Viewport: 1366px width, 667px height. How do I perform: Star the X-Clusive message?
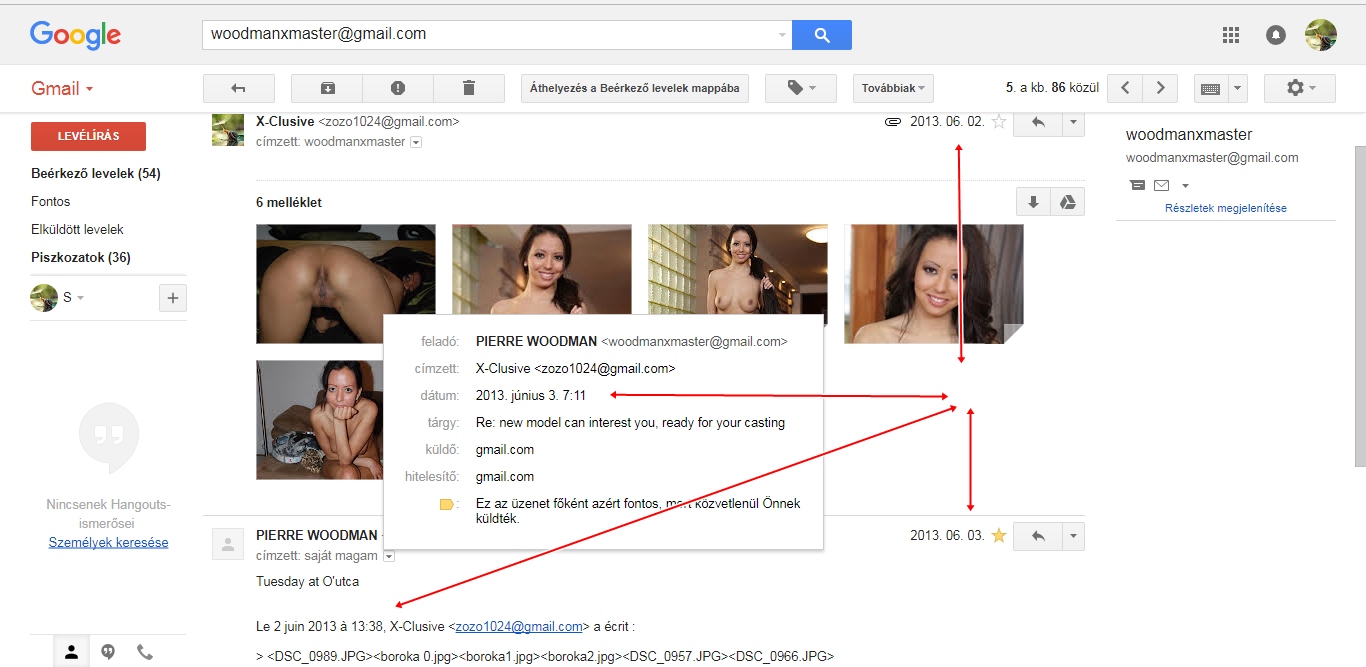point(998,121)
